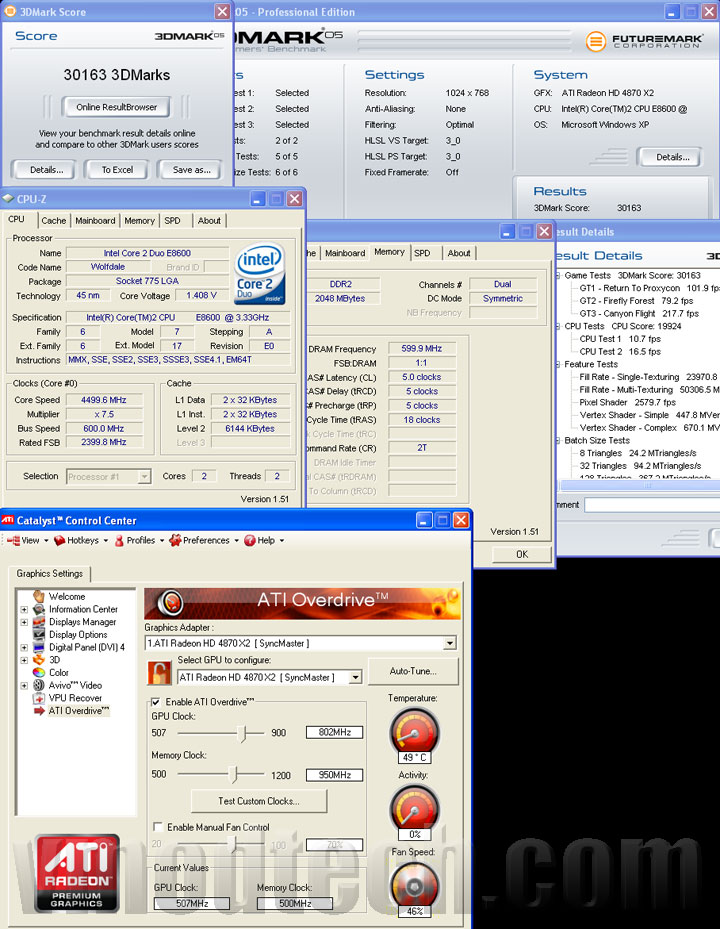Click the Auto-Tune button

tap(413, 671)
